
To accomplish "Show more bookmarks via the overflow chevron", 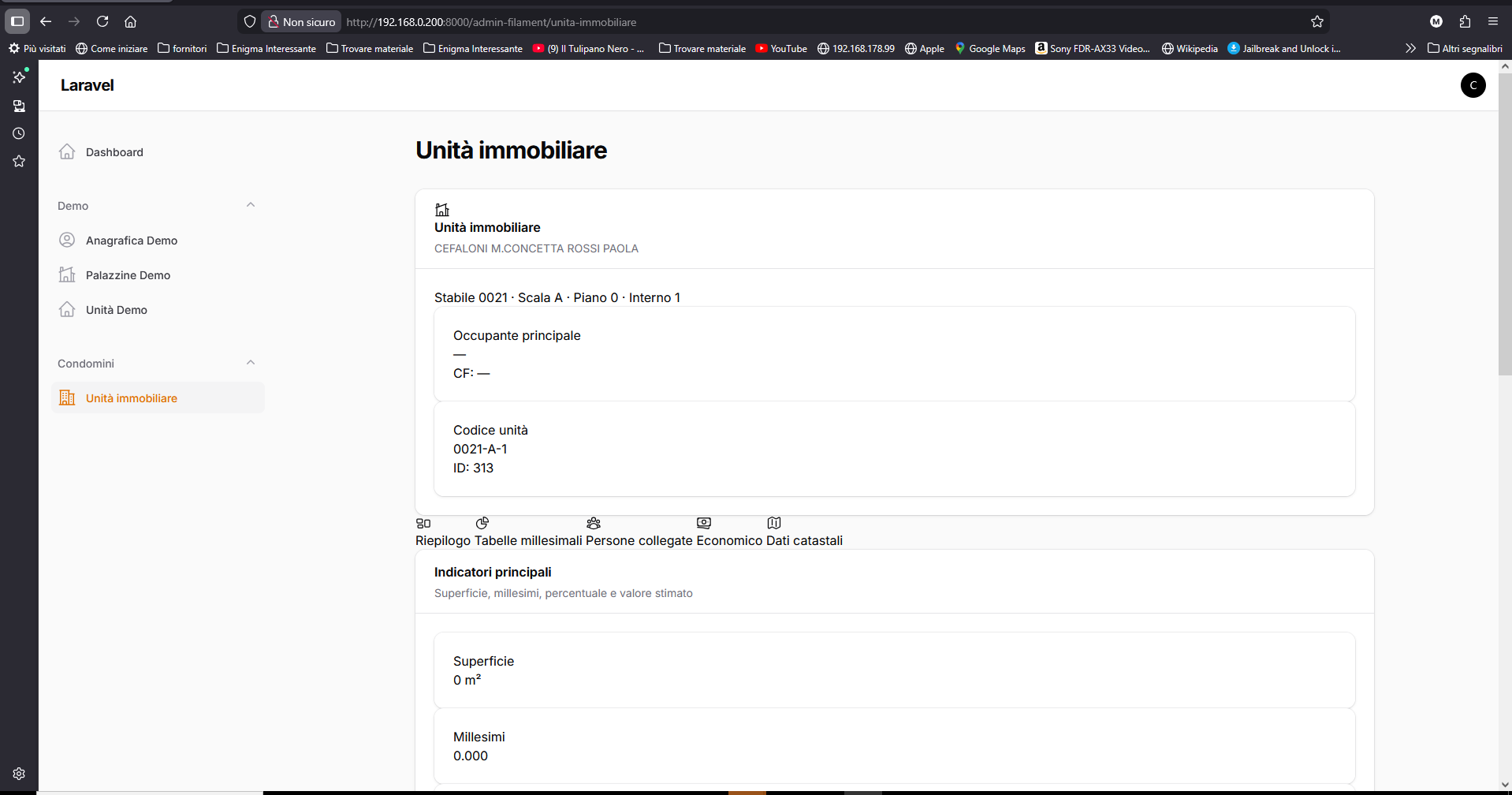I will (1410, 48).
